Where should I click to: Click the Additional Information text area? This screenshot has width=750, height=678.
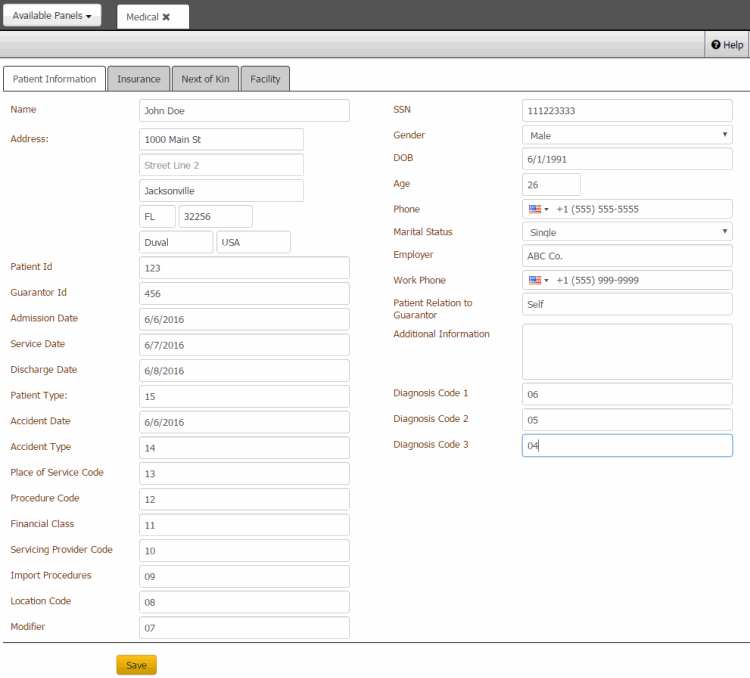coord(626,352)
